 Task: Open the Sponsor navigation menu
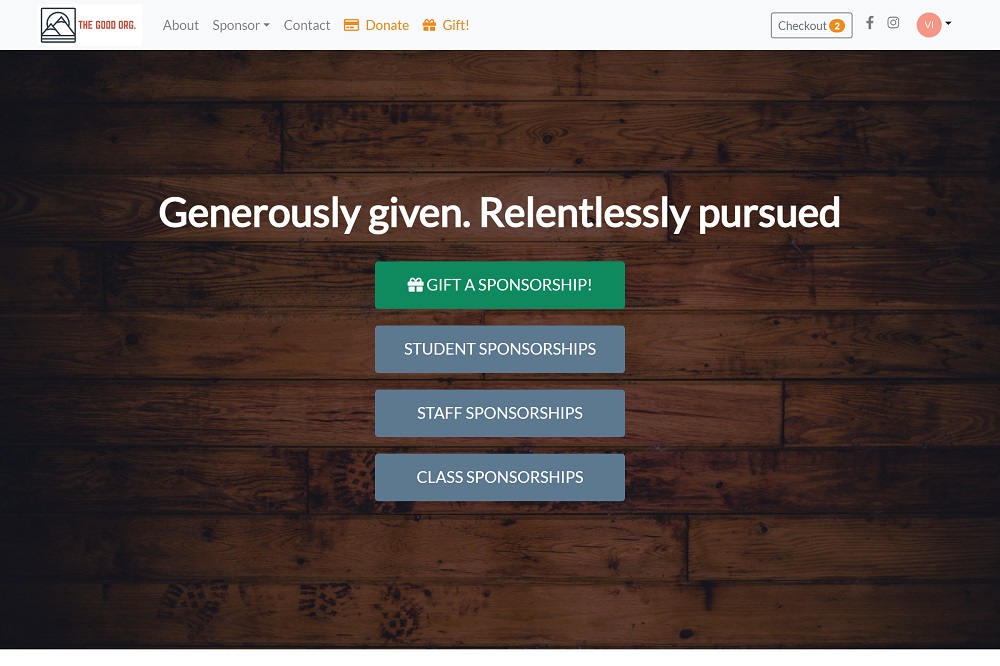tap(241, 26)
